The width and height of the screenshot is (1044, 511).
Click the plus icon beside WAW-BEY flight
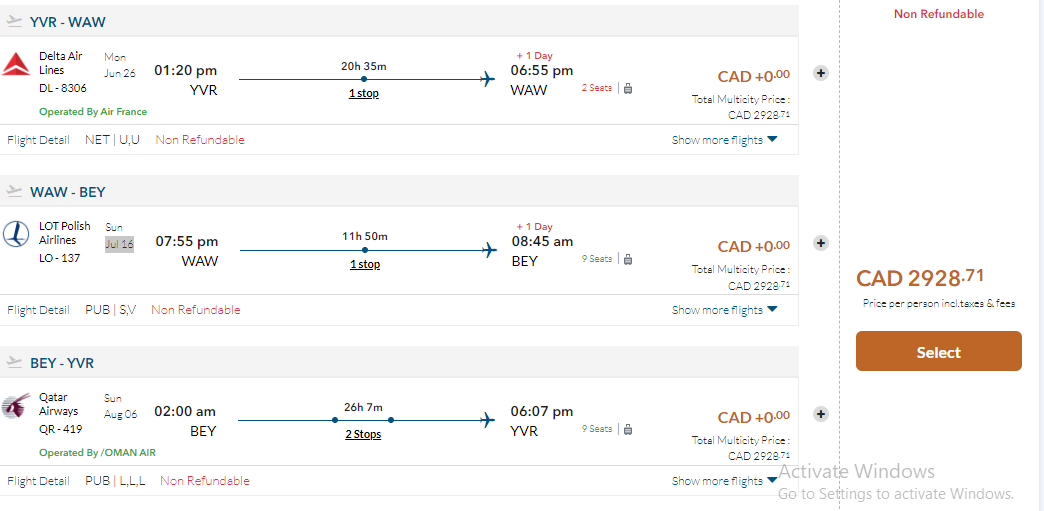(x=821, y=243)
